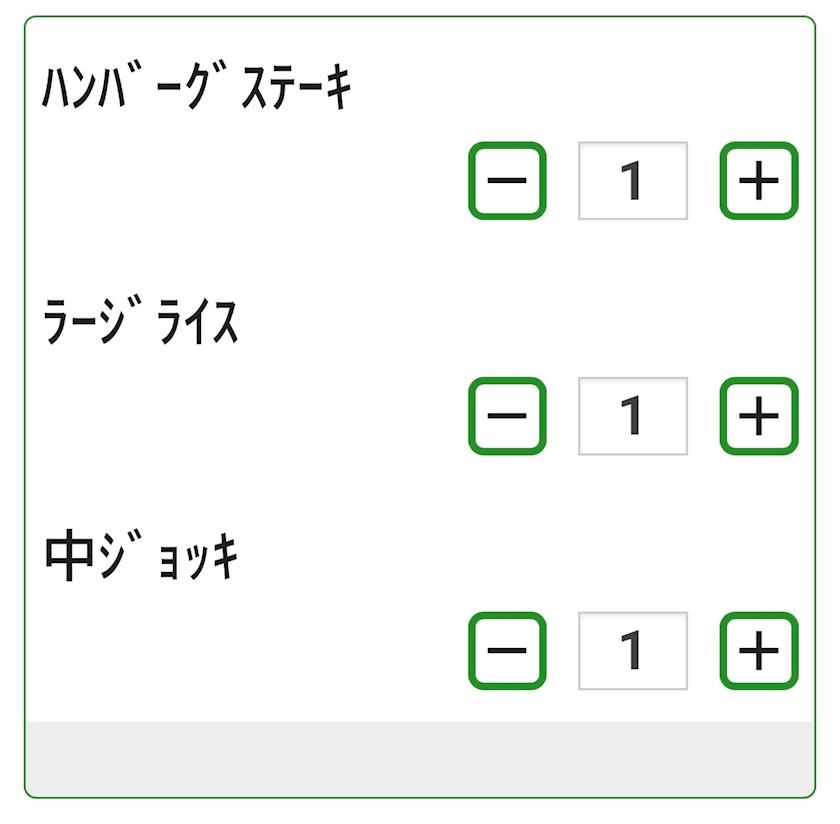840x824 pixels.
Task: Decrease the 中ジョッキ quantity with minus button
Action: coord(507,650)
